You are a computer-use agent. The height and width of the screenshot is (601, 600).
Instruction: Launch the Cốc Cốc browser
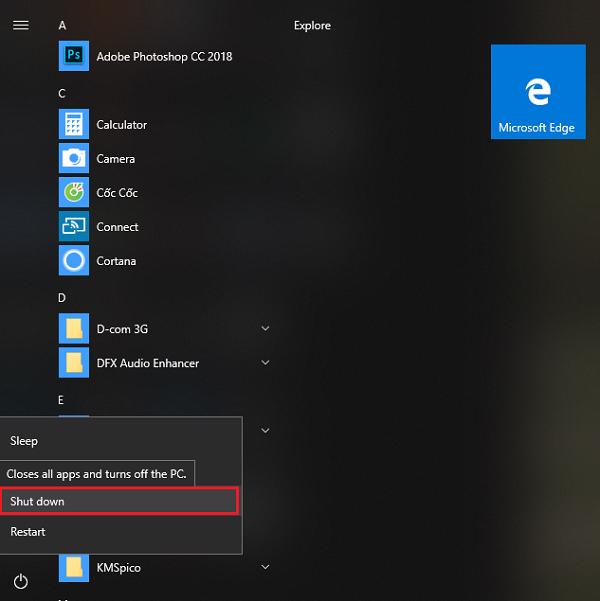[x=116, y=193]
